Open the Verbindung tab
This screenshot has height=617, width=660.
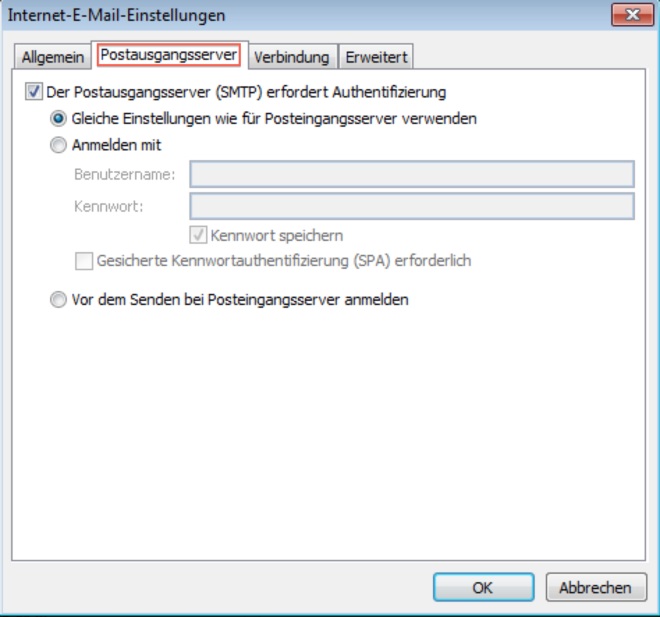[291, 57]
